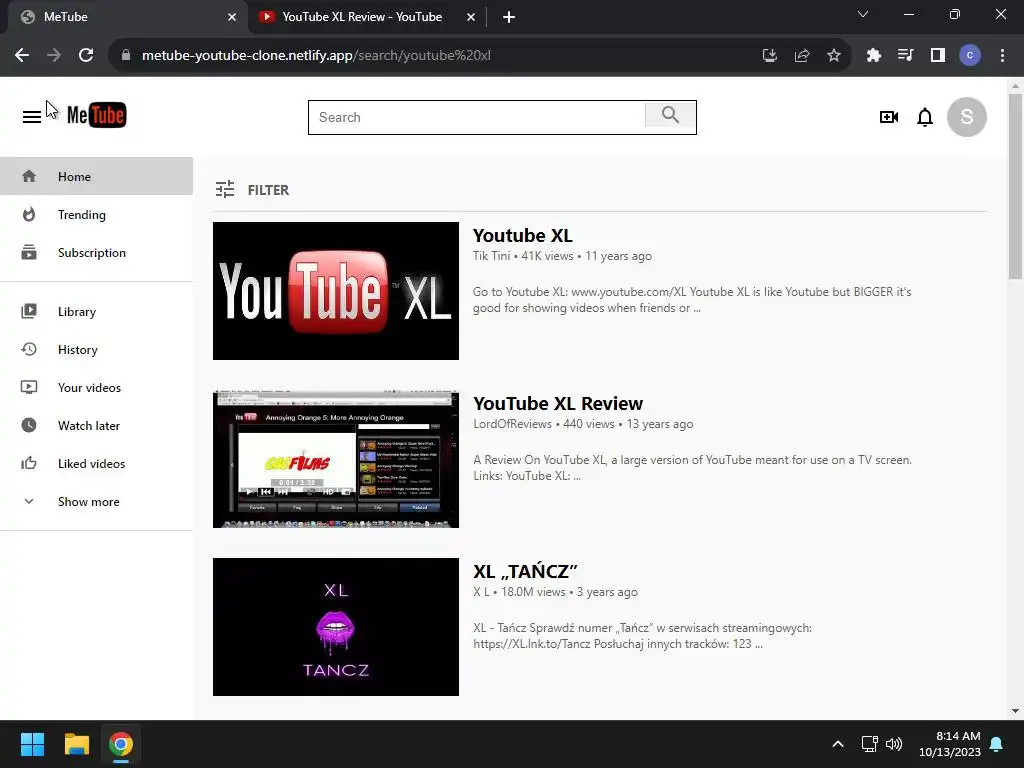Click the YouTube XL Review thumbnail
Viewport: 1024px width, 768px height.
[x=336, y=458]
